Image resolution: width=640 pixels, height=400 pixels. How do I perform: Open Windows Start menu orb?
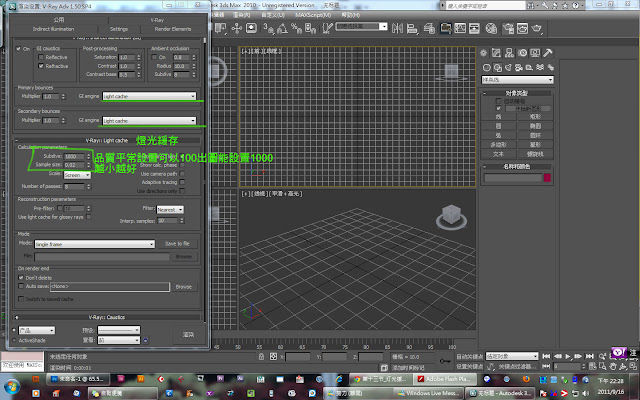tap(12, 387)
